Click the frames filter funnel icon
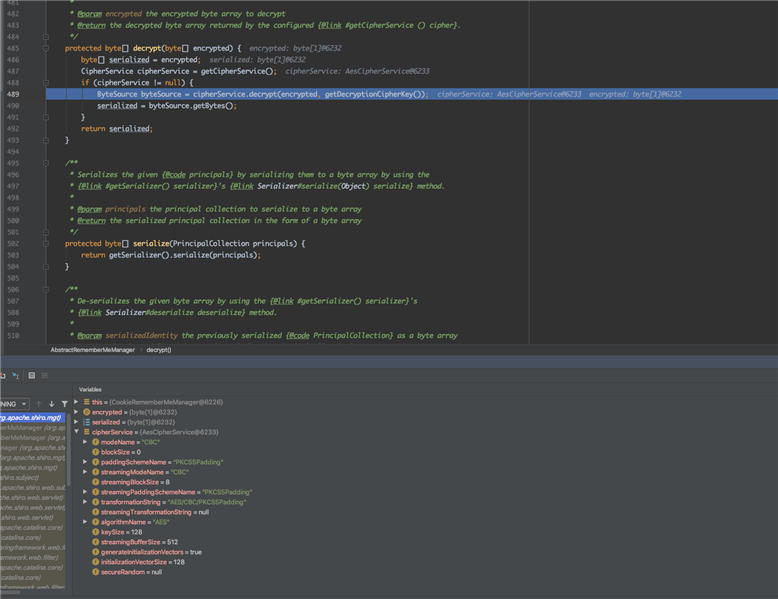 pos(65,404)
